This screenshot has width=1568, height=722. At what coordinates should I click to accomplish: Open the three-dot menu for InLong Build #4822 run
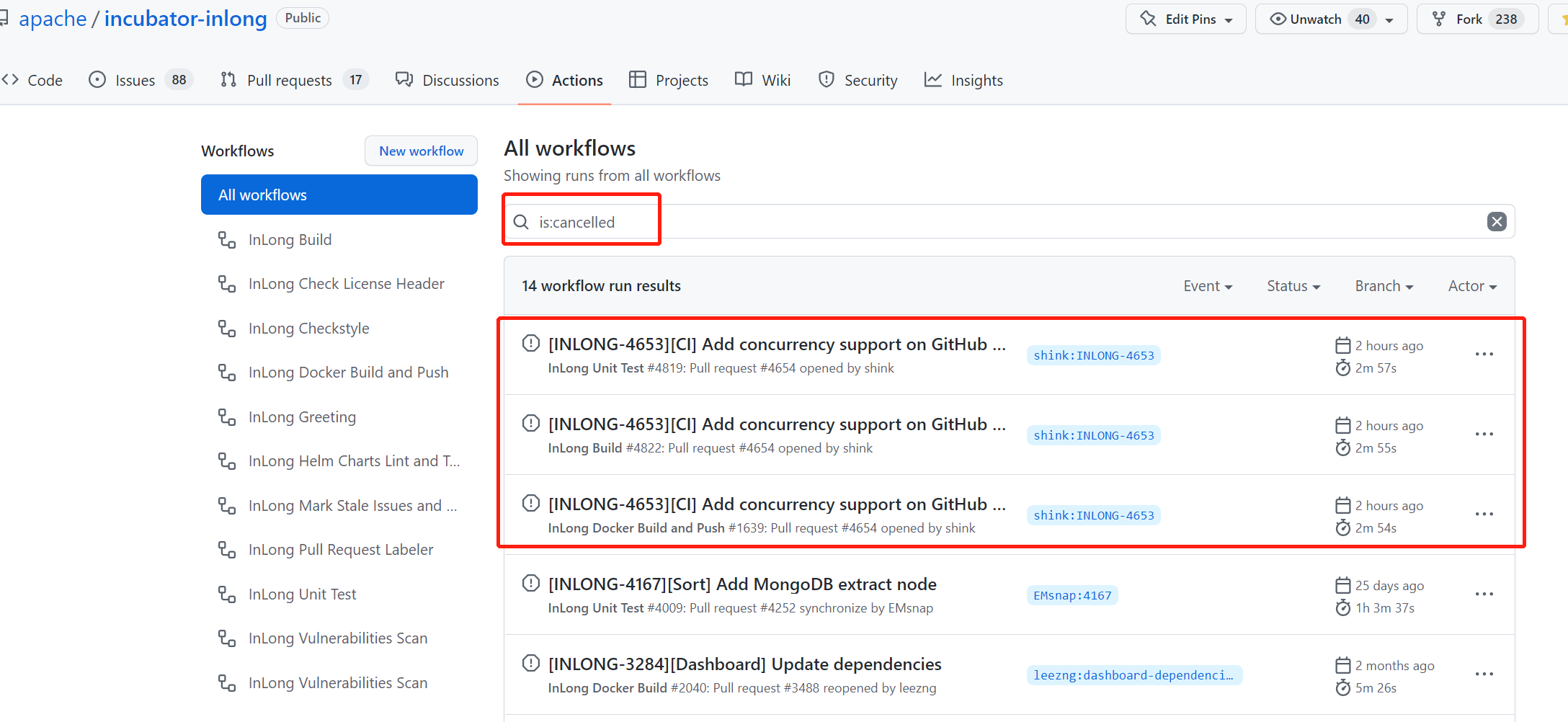(1484, 434)
